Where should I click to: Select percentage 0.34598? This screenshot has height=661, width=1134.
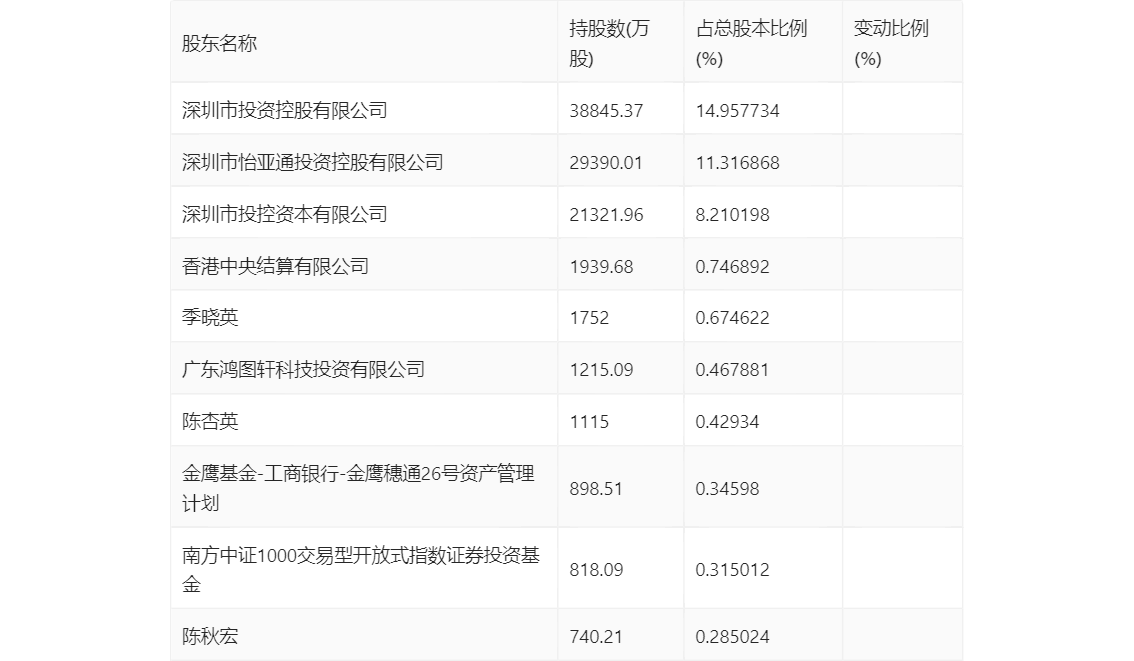click(x=728, y=489)
